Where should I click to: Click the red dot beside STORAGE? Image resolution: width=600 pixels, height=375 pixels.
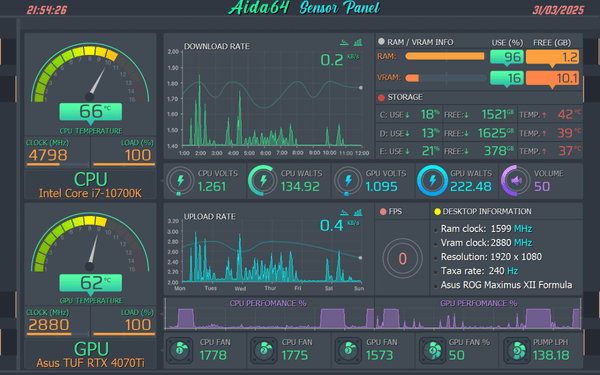(x=381, y=97)
